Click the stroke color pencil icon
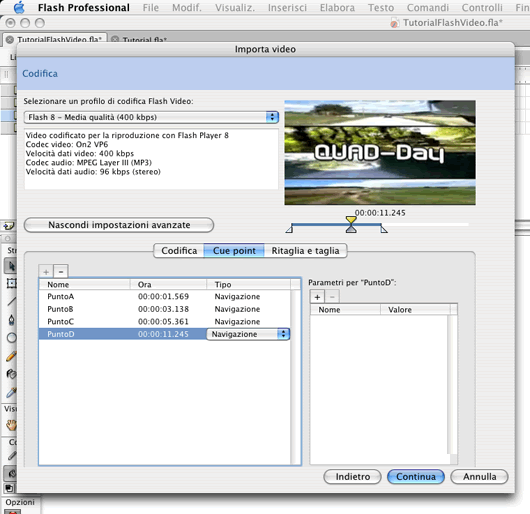 [x=12, y=456]
